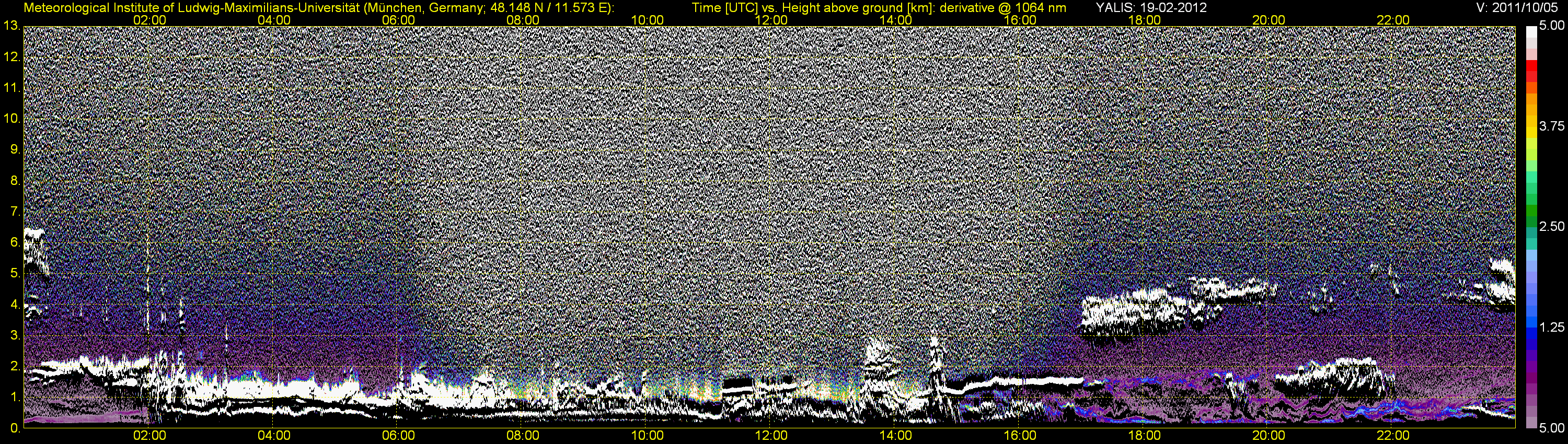Click the 20:00 label on the bottom time axis
Screen dimensions: 1568x444
pyautogui.click(x=1269, y=436)
